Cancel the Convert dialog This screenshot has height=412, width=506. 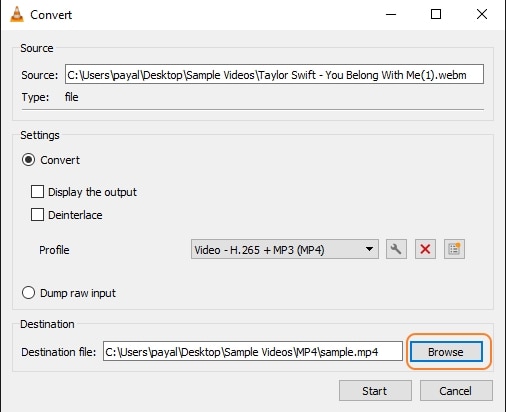[x=456, y=391]
